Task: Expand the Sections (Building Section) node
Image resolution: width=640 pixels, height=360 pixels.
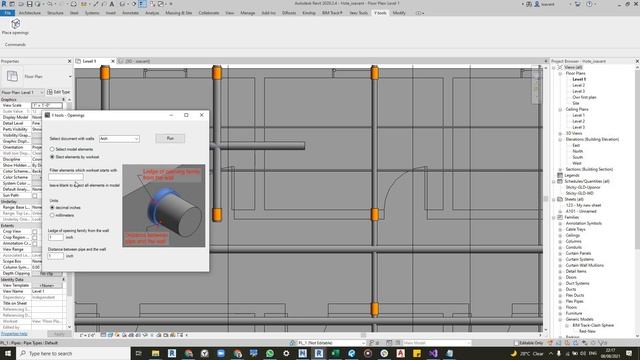Action: coord(560,169)
